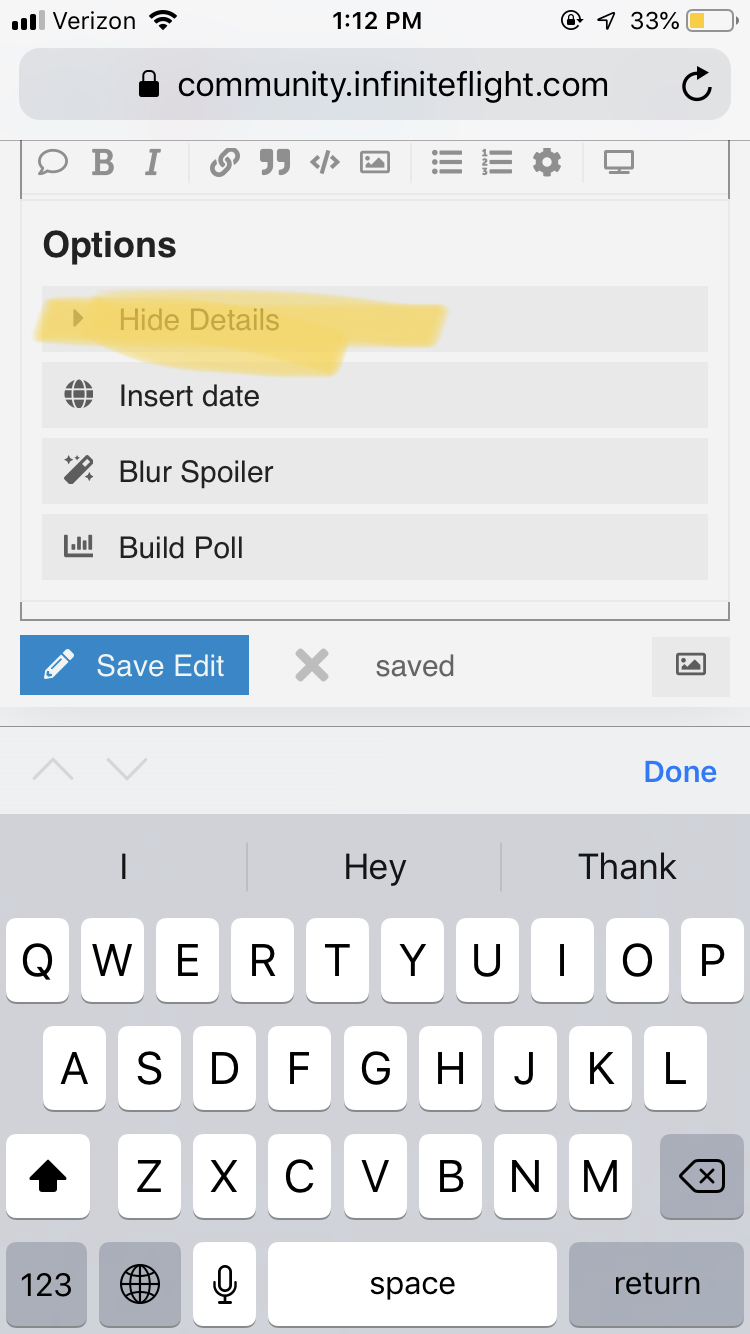The image size is (750, 1334).
Task: Create a bulleted list
Action: [x=446, y=162]
